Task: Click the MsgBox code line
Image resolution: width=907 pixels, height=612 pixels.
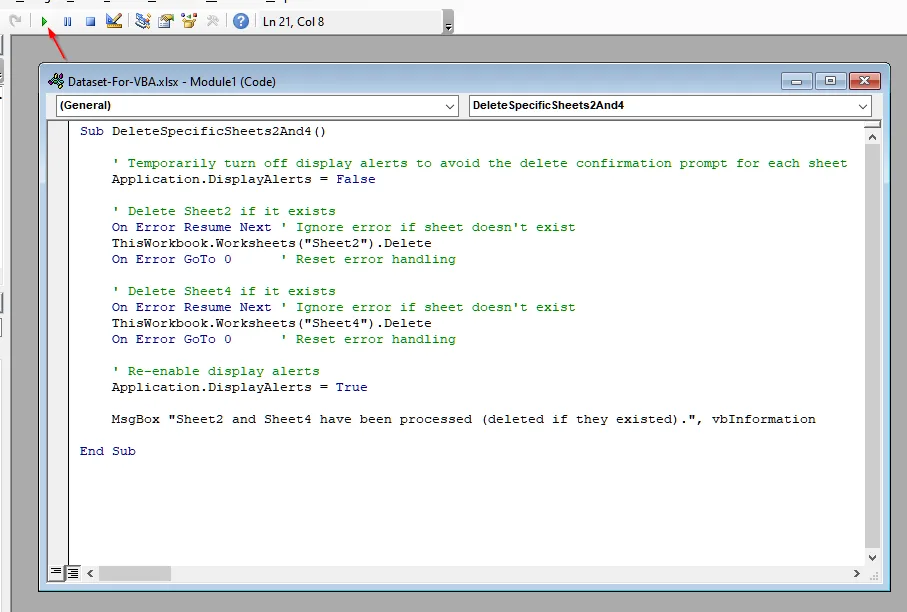Action: [x=463, y=419]
